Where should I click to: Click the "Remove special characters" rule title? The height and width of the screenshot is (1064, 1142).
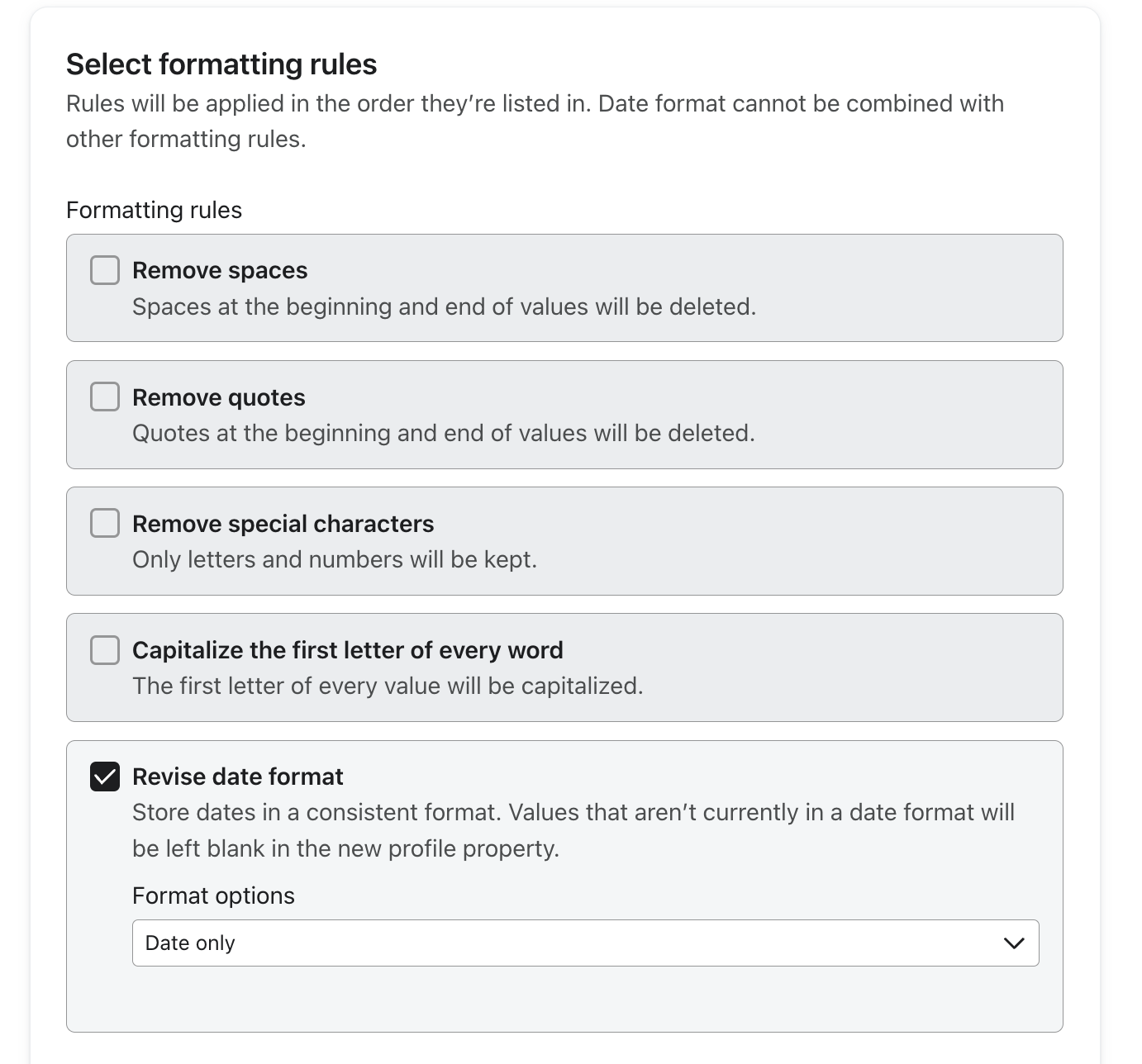tap(283, 524)
